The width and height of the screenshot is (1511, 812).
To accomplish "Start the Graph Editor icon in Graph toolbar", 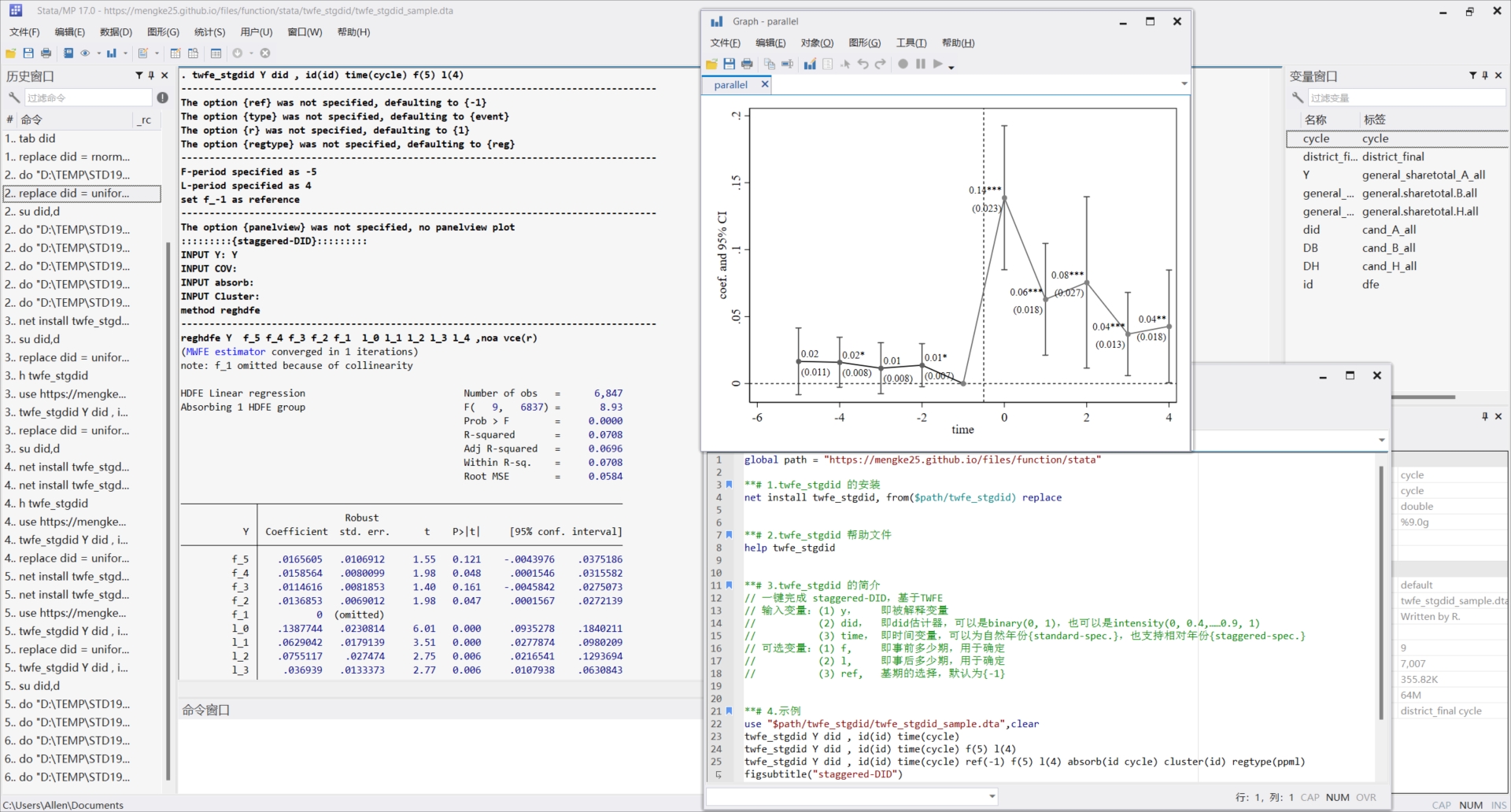I will point(810,64).
